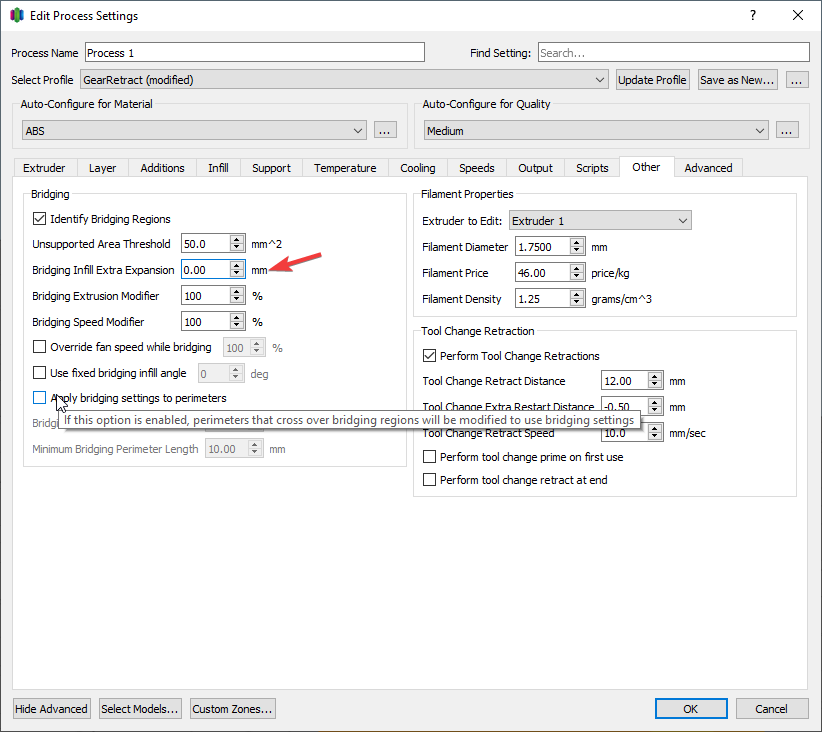Decrease Filament Price with down arrow
822x732 pixels.
[x=577, y=277]
